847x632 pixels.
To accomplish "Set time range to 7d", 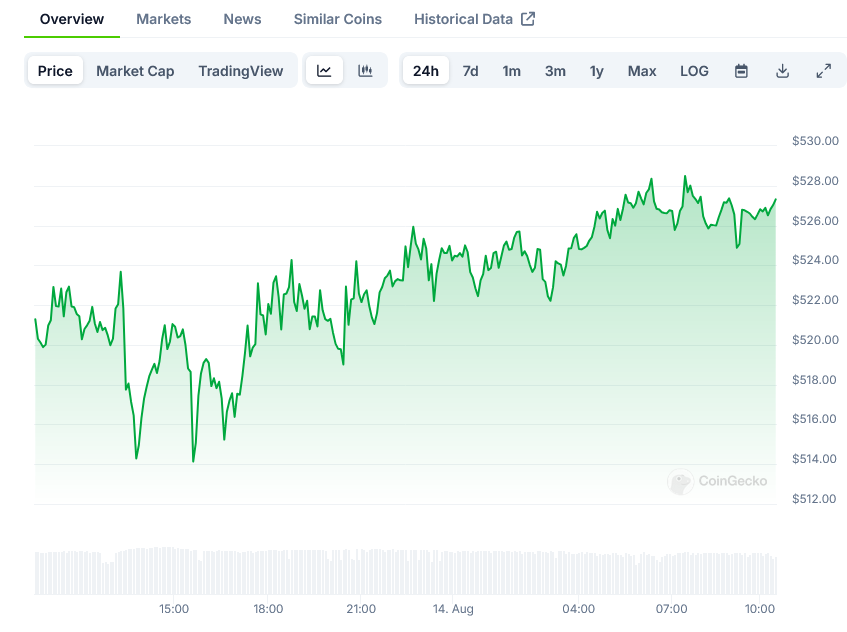I will [470, 71].
